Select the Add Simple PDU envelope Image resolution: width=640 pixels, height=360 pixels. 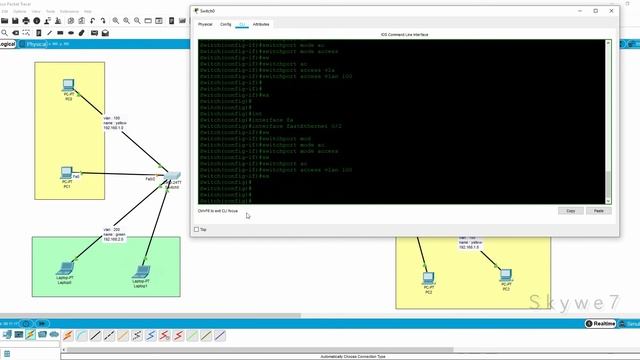point(94,33)
